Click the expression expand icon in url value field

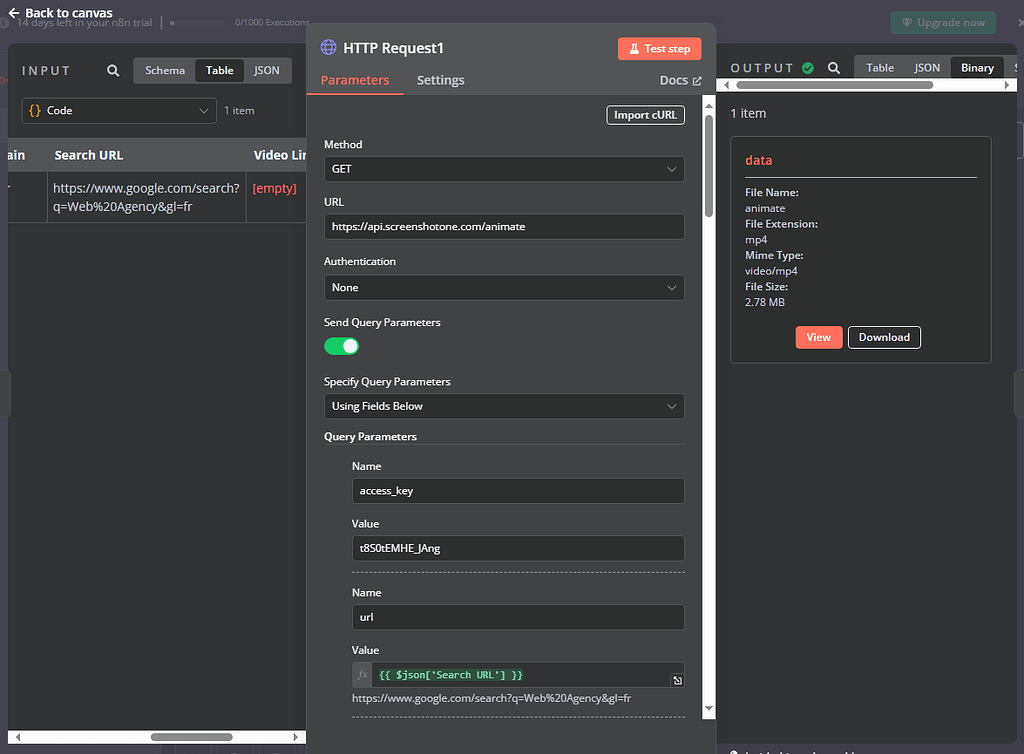click(x=677, y=681)
